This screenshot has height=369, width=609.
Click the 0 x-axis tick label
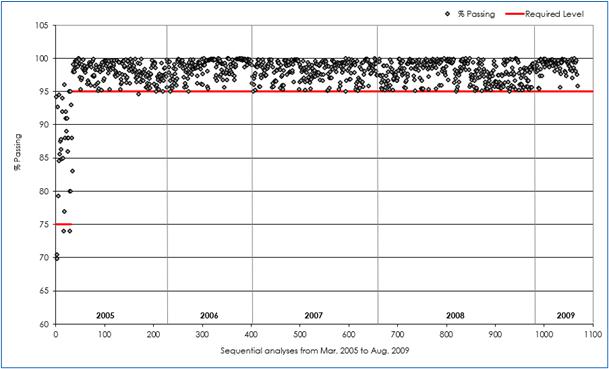coord(56,334)
